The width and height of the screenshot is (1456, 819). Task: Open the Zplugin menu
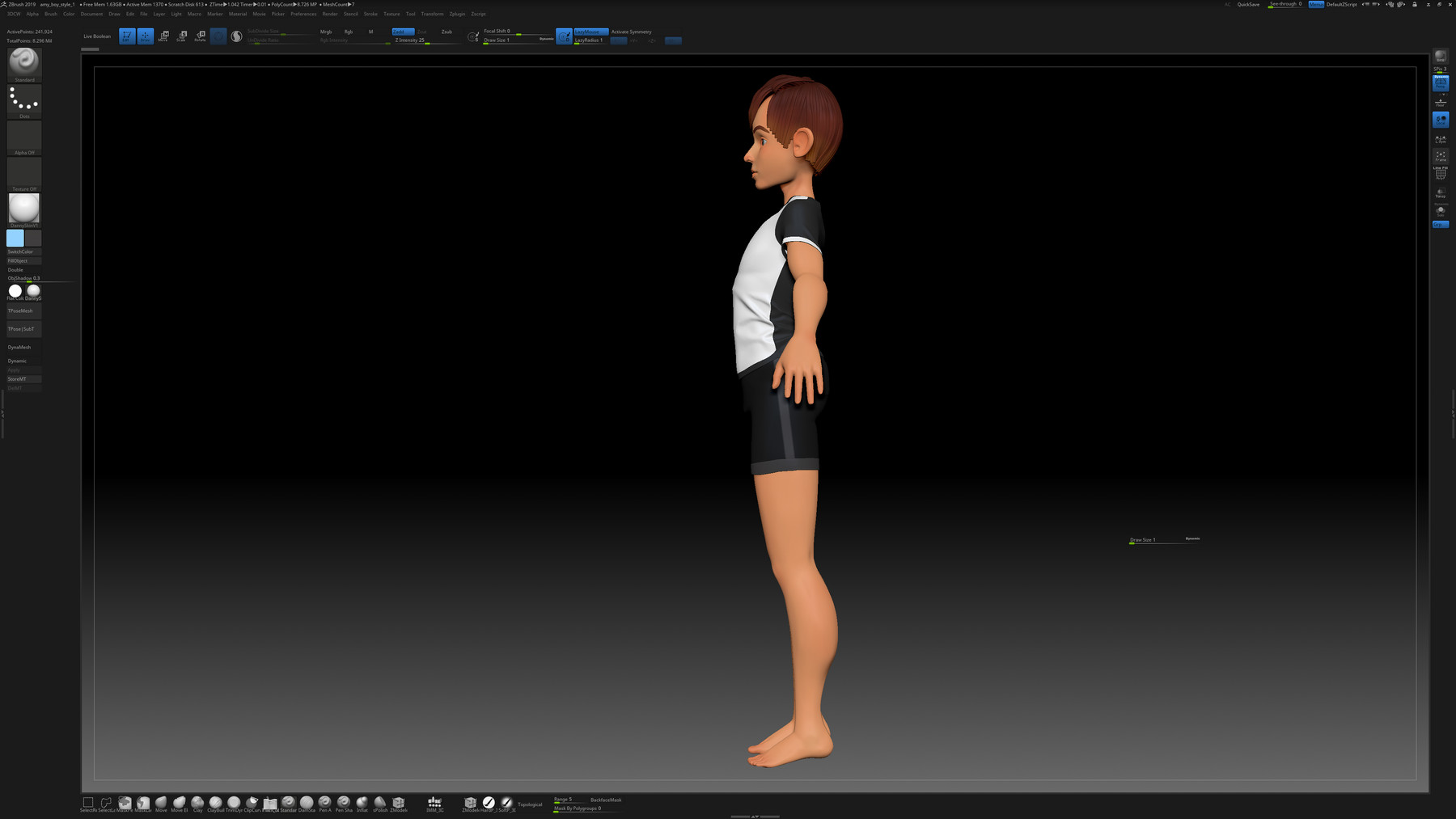(x=457, y=14)
